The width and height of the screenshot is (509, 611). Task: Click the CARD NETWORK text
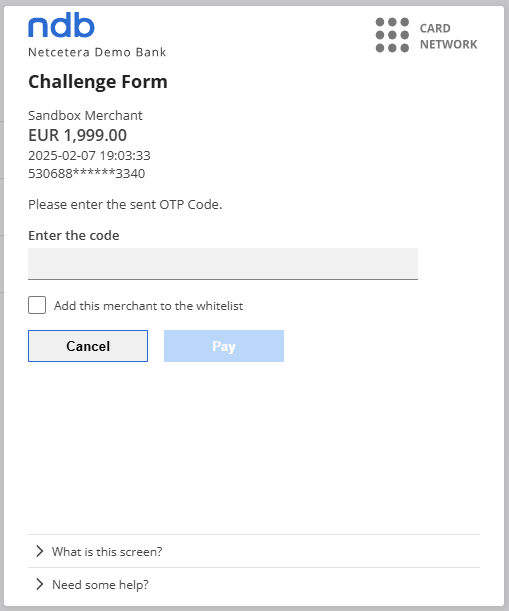tap(449, 36)
